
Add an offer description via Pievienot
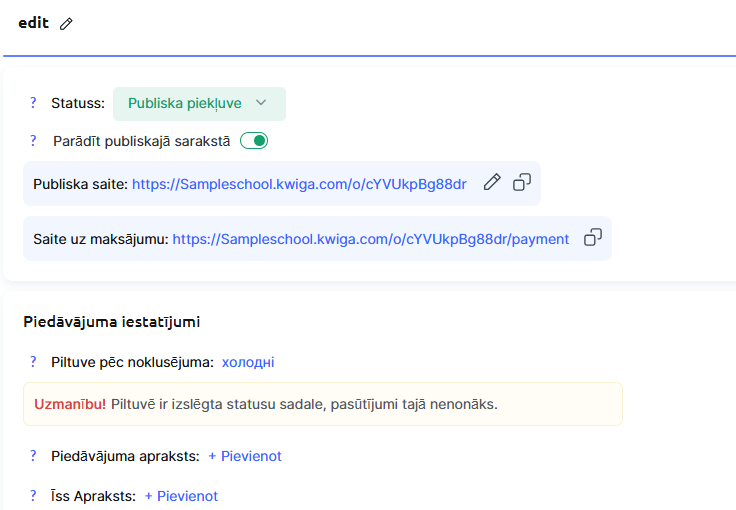(245, 456)
